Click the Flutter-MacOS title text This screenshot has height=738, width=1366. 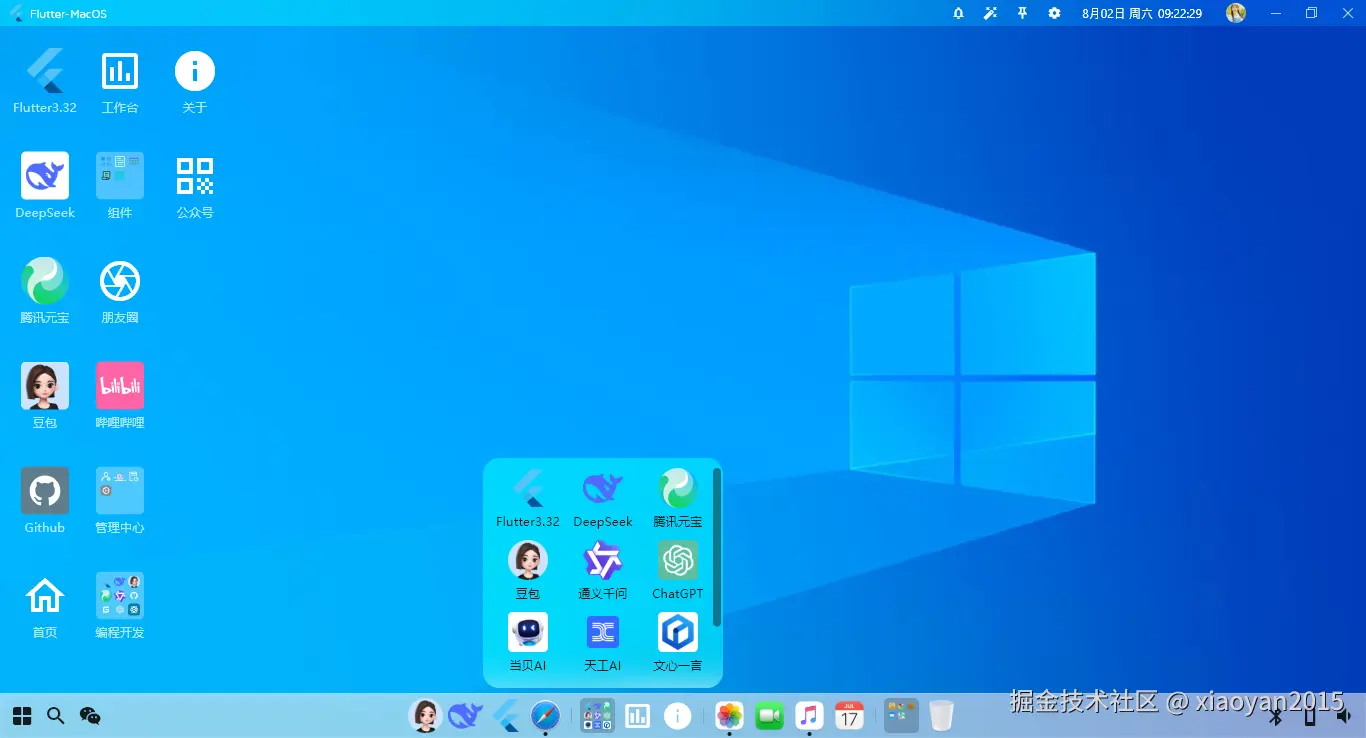(69, 14)
